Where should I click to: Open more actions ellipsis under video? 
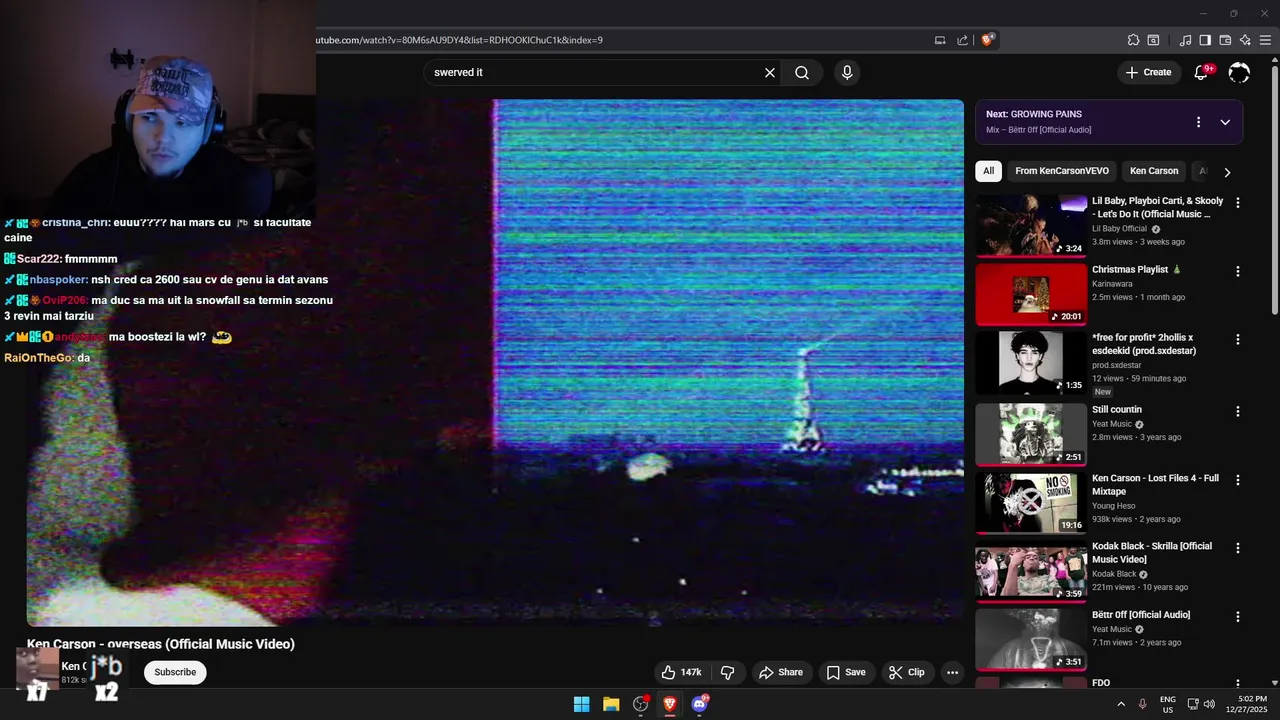[952, 672]
